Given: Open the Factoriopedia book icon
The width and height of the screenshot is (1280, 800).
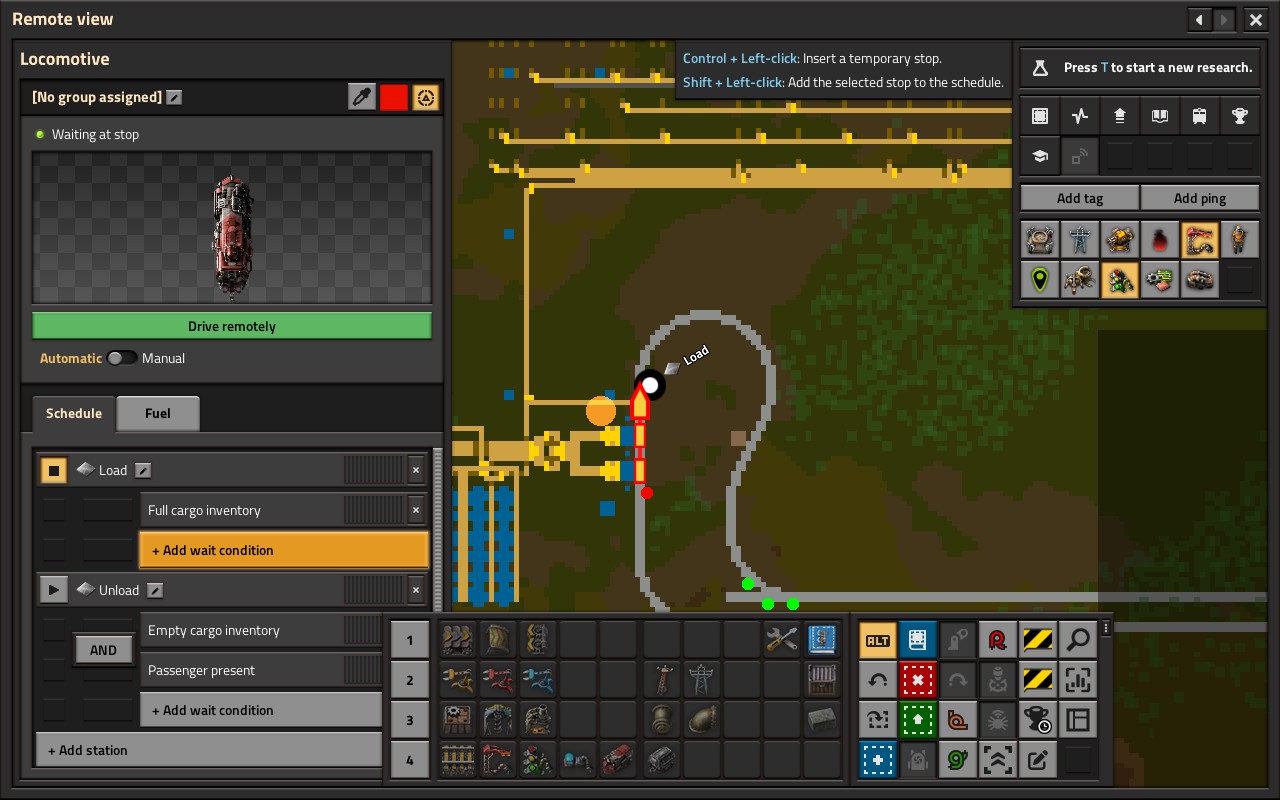Looking at the screenshot, I should click(1160, 117).
